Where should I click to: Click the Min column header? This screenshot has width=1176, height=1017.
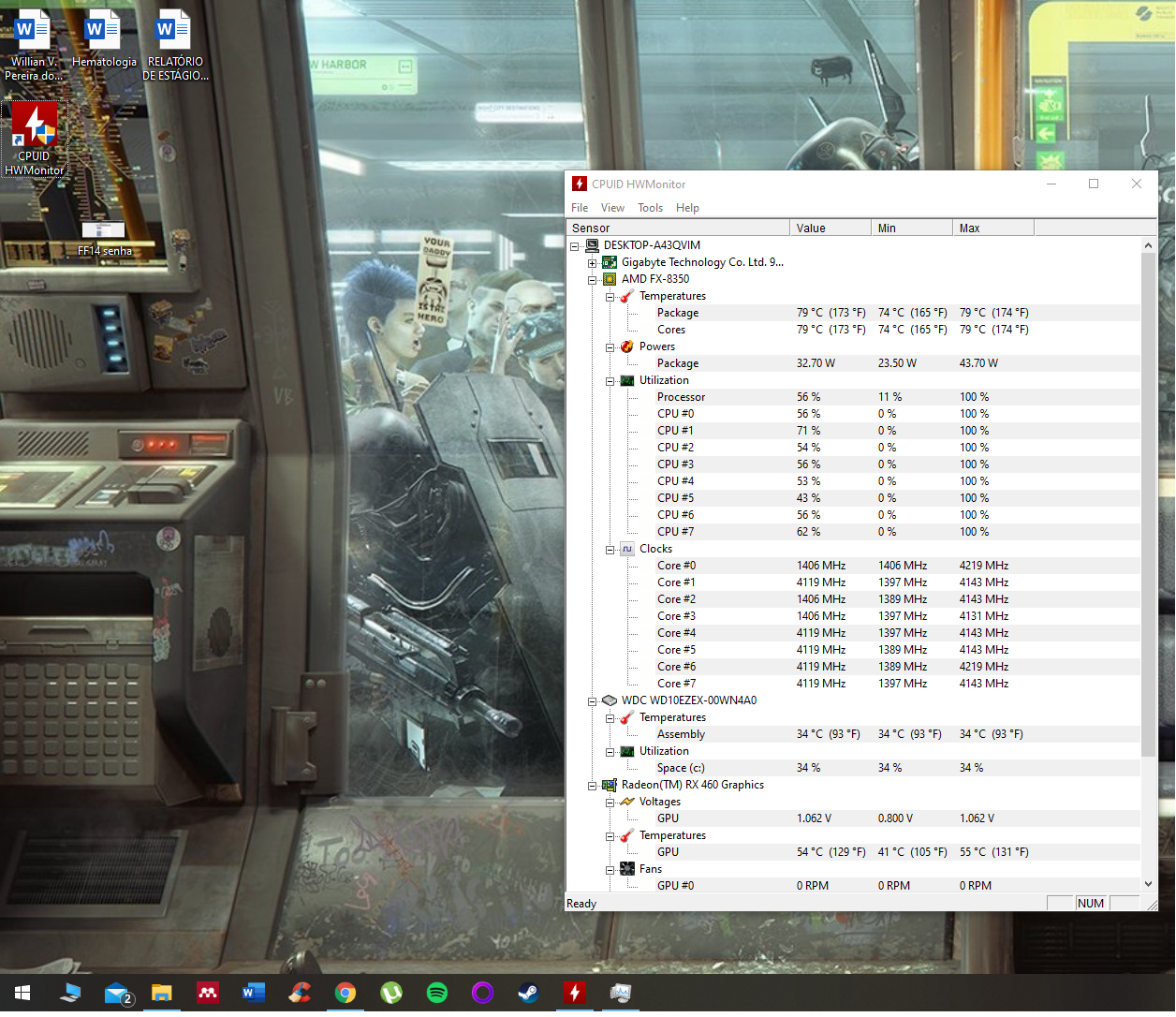pos(912,228)
